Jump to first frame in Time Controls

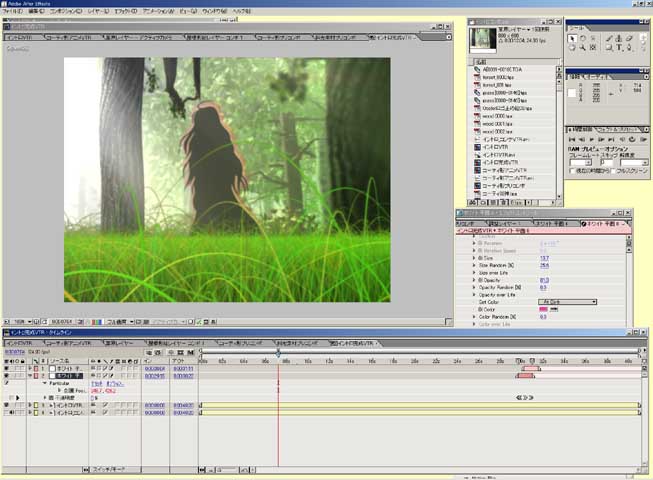click(x=572, y=139)
